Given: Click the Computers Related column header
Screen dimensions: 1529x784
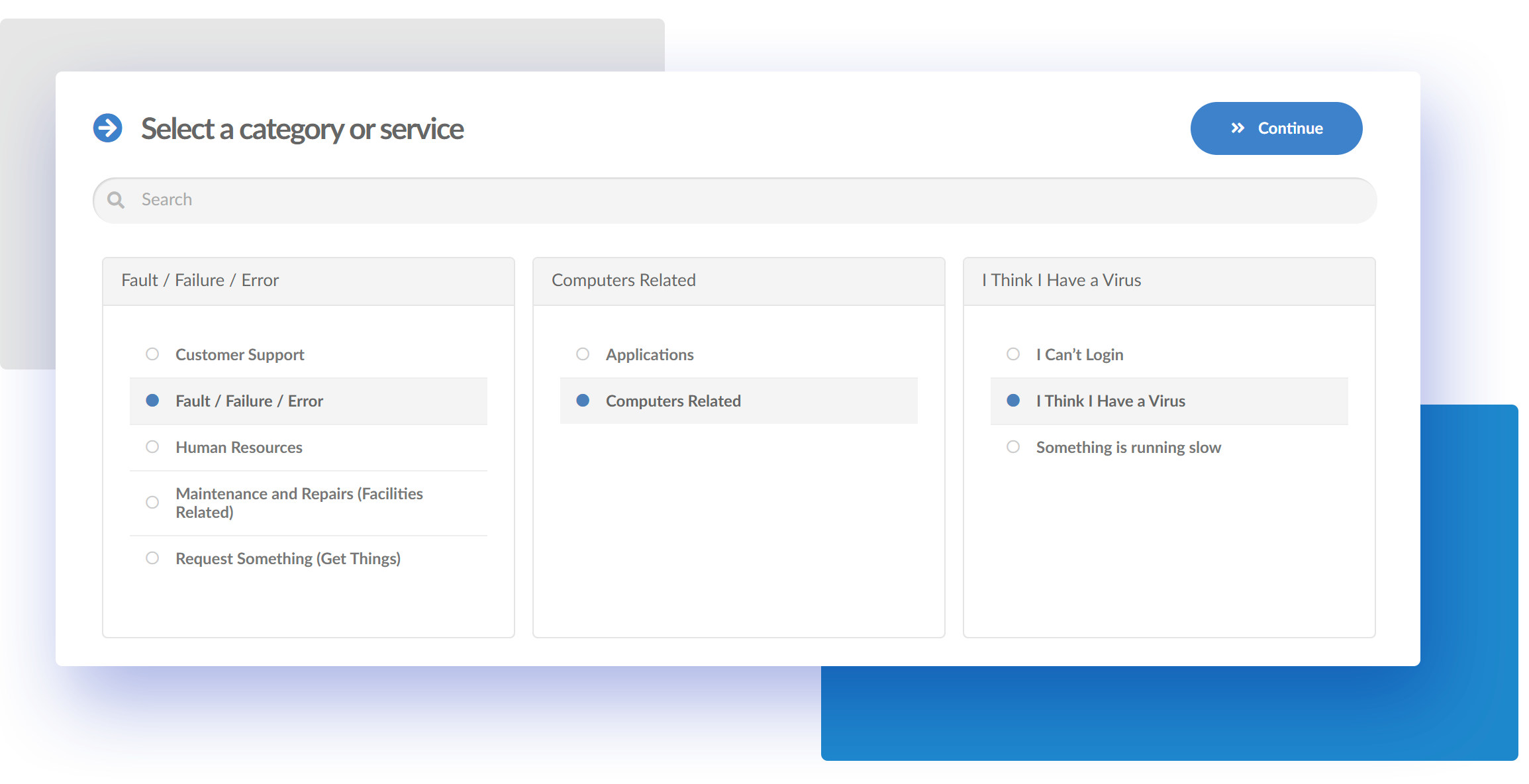Looking at the screenshot, I should 739,281.
